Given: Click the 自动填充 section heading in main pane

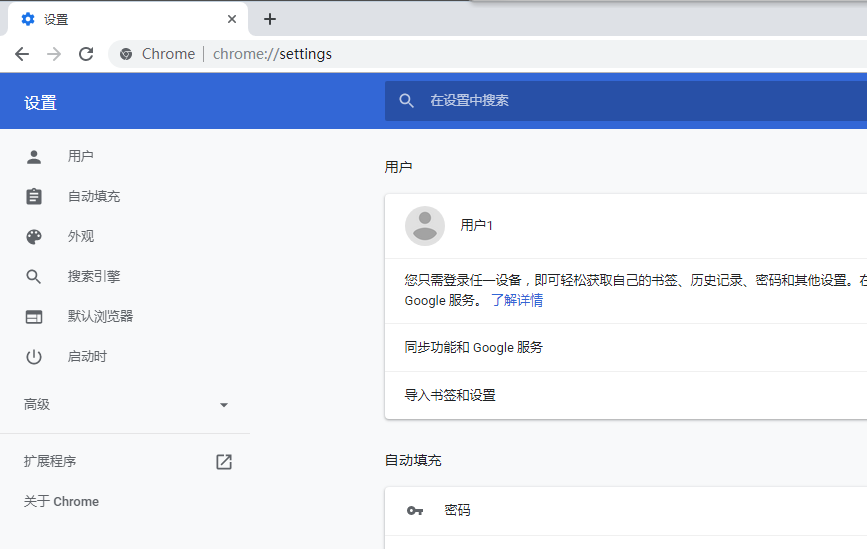Looking at the screenshot, I should click(413, 461).
